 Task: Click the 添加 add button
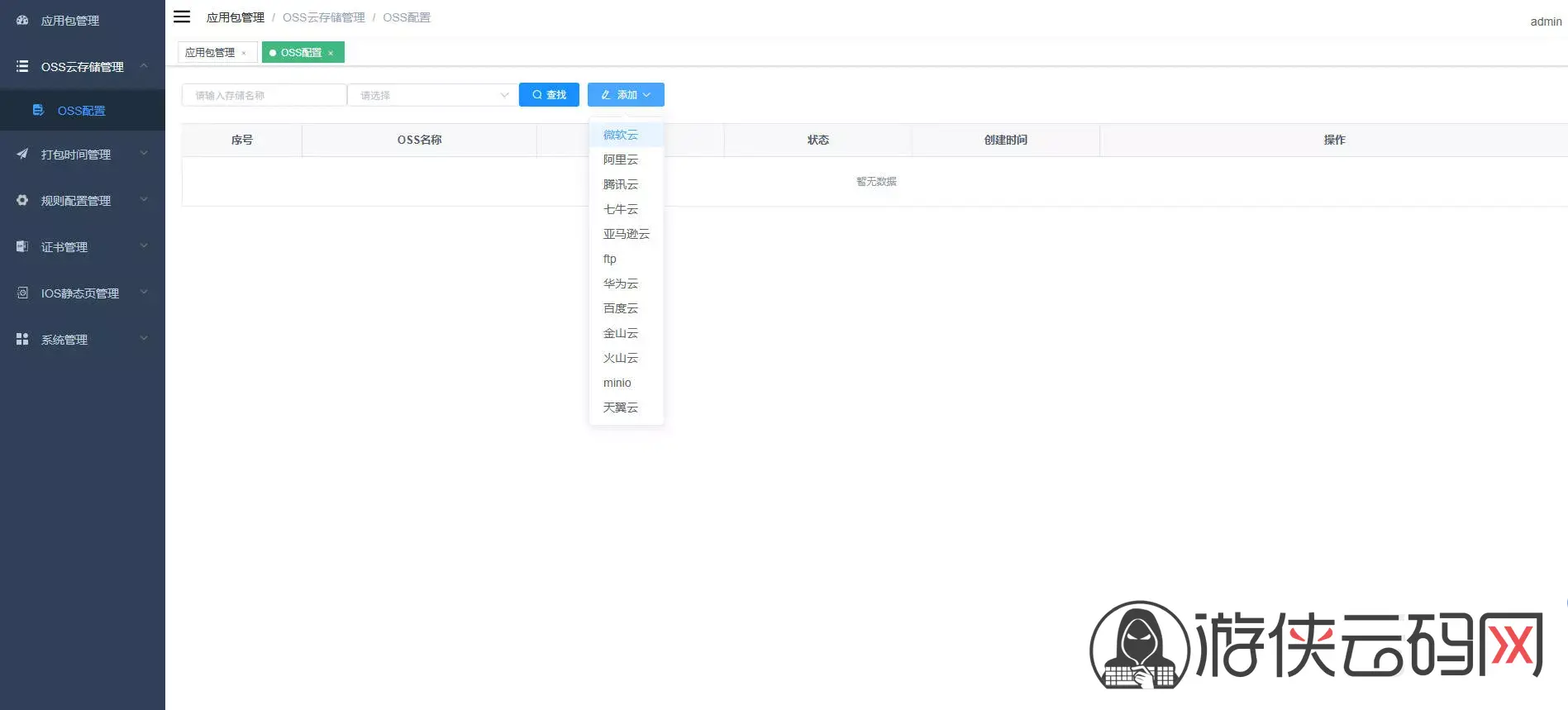point(626,95)
